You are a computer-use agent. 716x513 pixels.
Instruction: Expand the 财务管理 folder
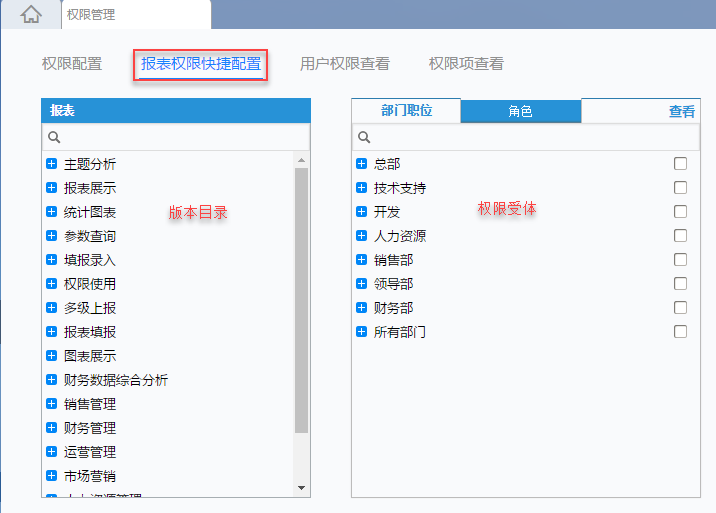(x=52, y=428)
